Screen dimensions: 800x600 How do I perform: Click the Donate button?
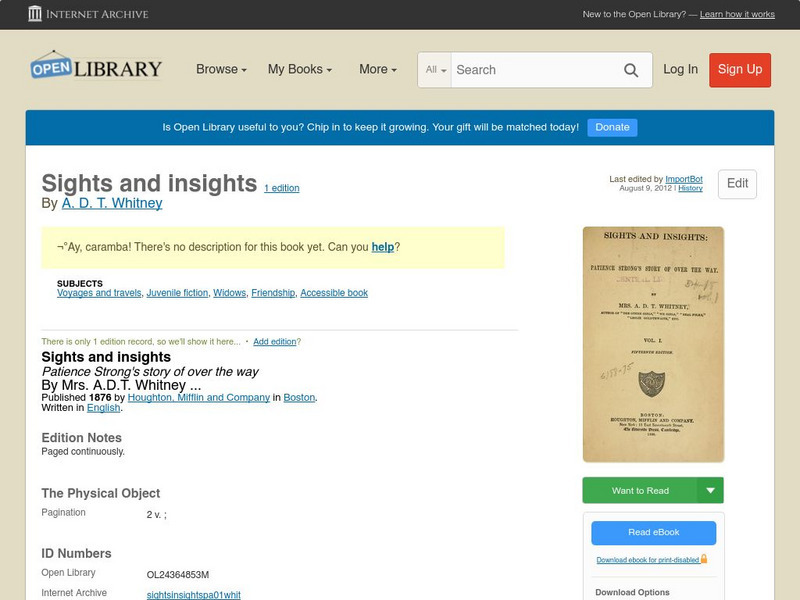(611, 127)
